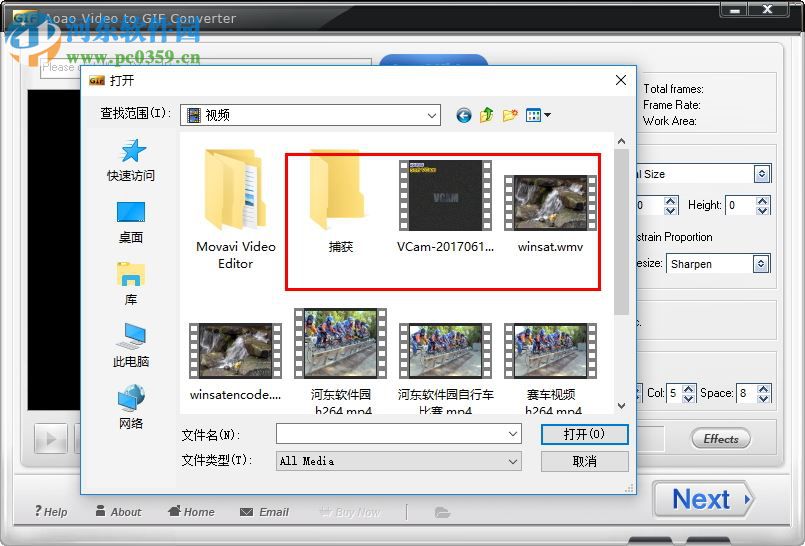The height and width of the screenshot is (546, 805).
Task: Expand the 文件名 dropdown arrow
Action: click(x=513, y=434)
